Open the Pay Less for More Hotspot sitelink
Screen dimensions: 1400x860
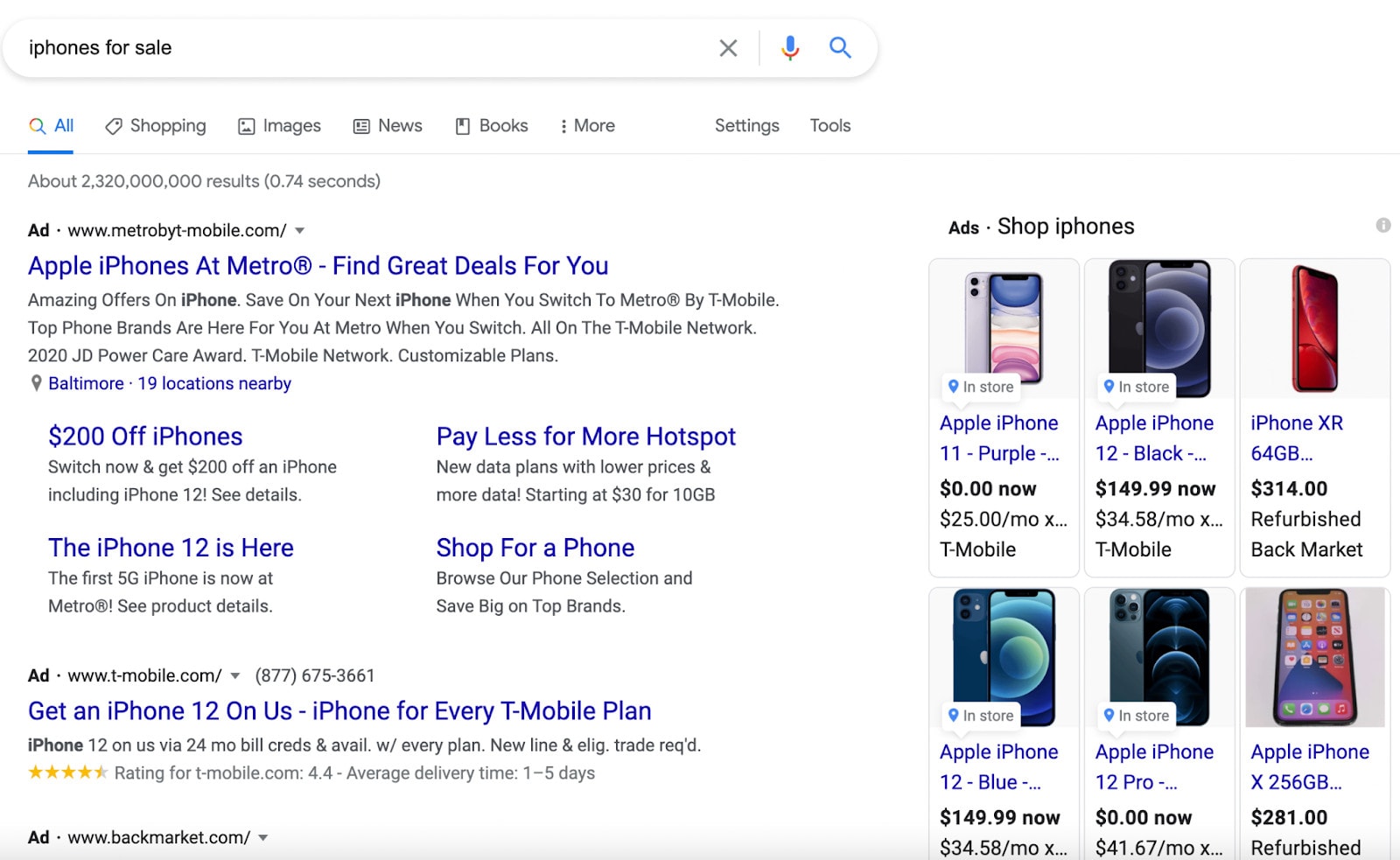(586, 437)
